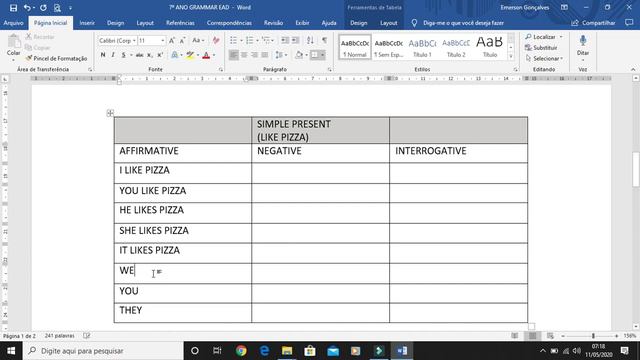Toggle show paragraph marks ¶

point(324,40)
